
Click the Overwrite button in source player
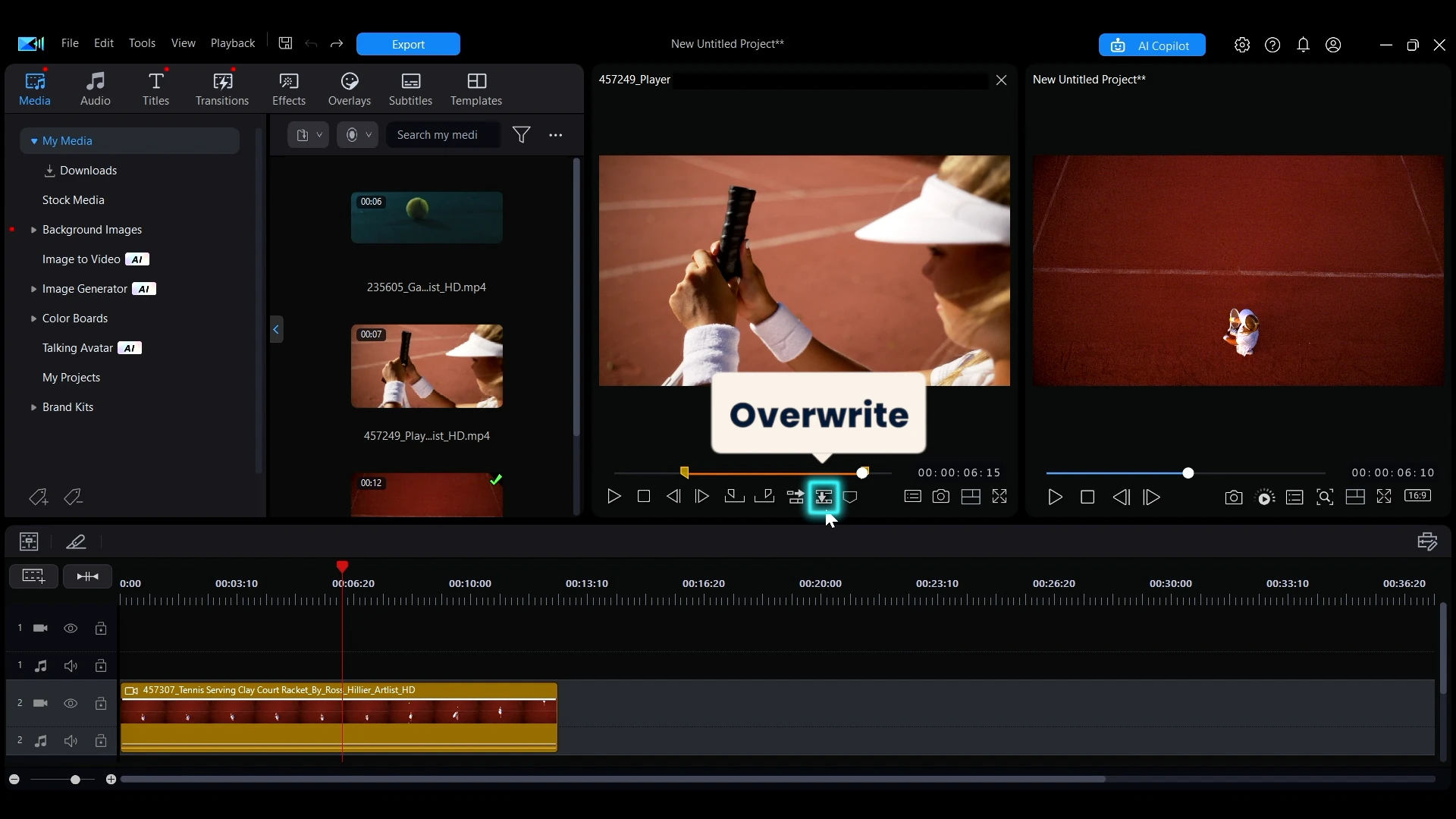(824, 497)
